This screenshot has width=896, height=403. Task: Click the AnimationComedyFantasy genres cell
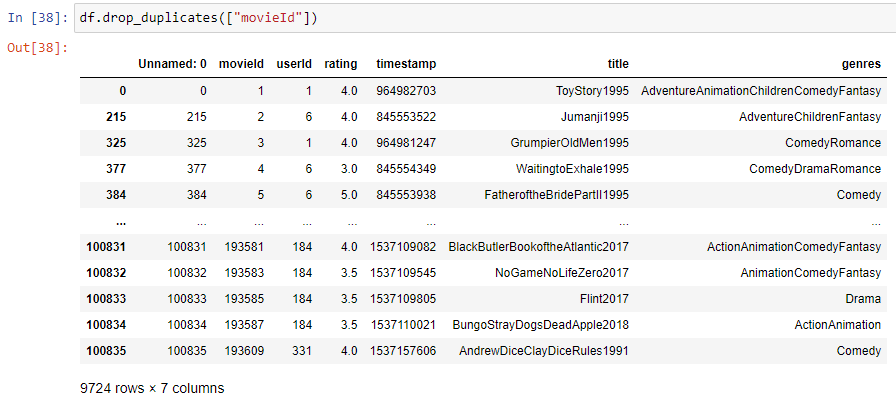pyautogui.click(x=811, y=273)
